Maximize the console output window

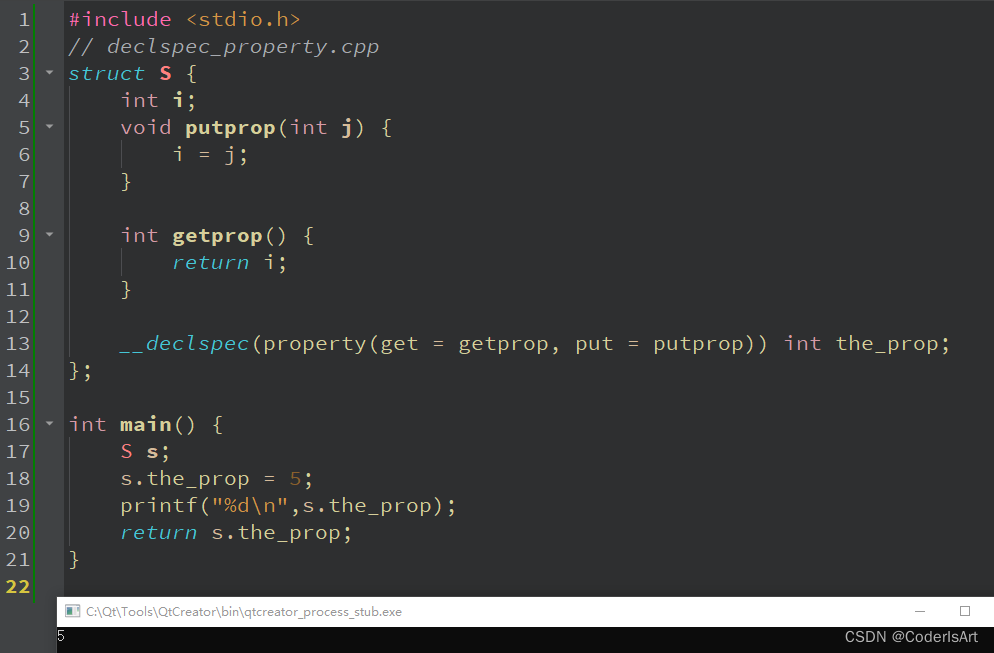(963, 610)
